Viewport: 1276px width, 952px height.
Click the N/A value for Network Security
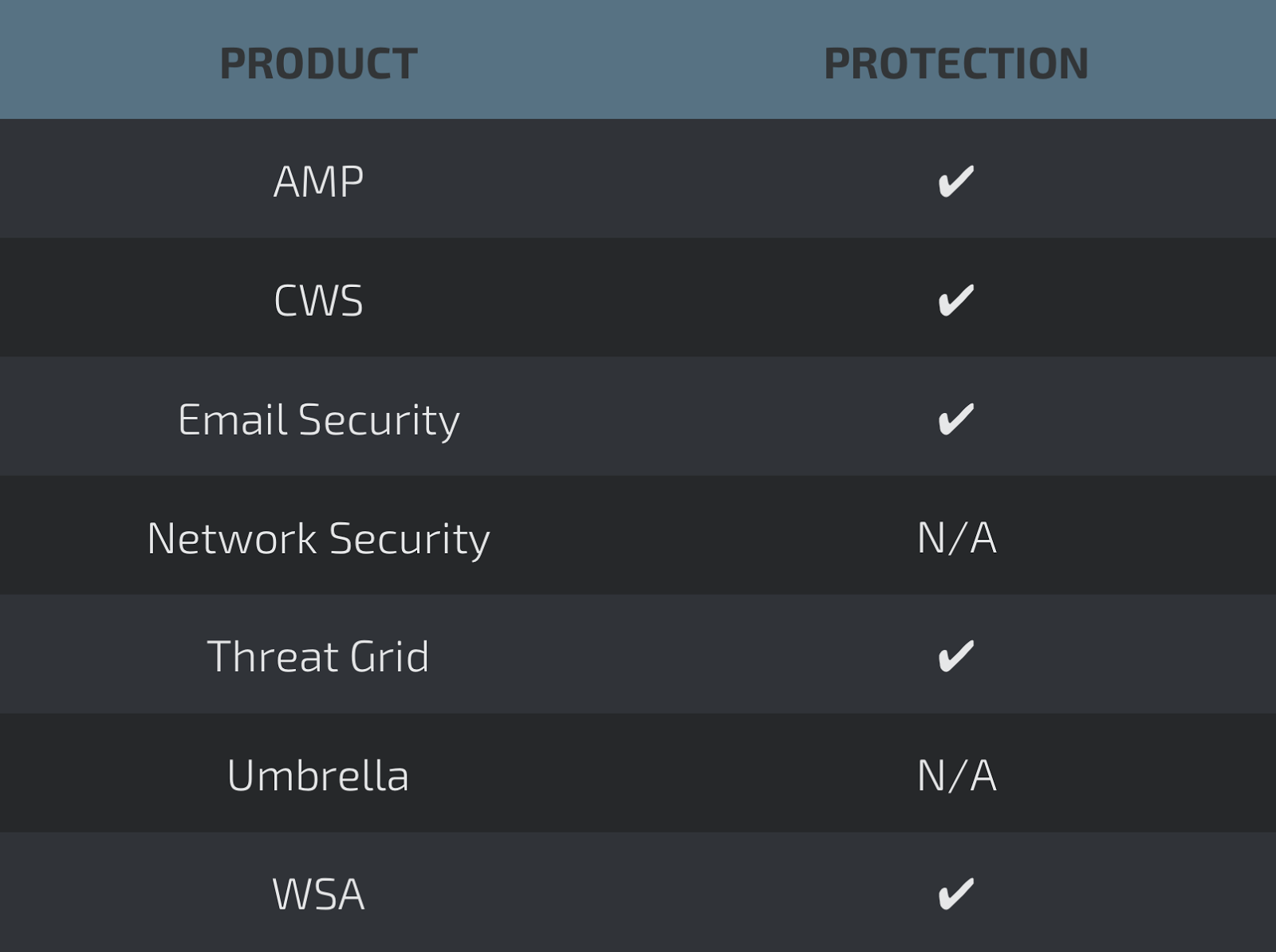pyautogui.click(x=956, y=538)
